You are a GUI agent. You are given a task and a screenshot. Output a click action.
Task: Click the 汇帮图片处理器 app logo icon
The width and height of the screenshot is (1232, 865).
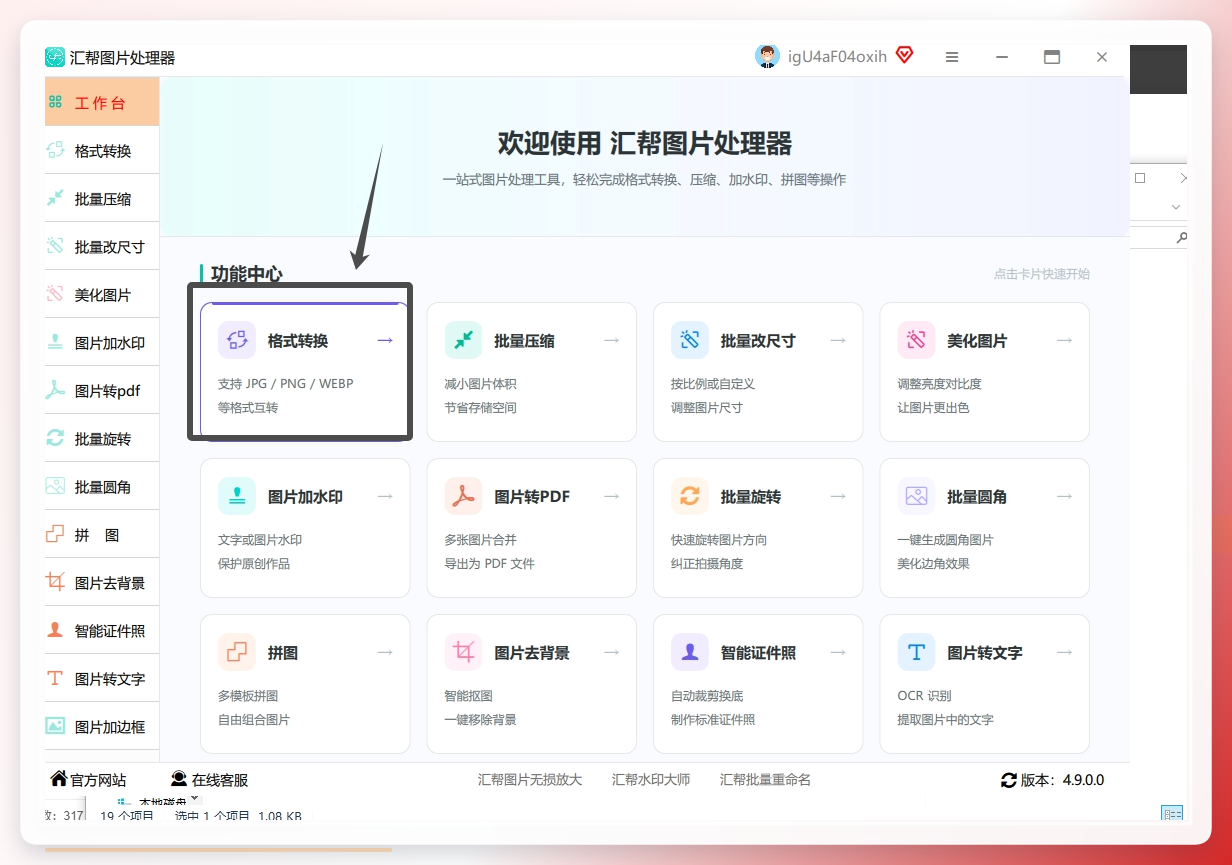coord(55,57)
